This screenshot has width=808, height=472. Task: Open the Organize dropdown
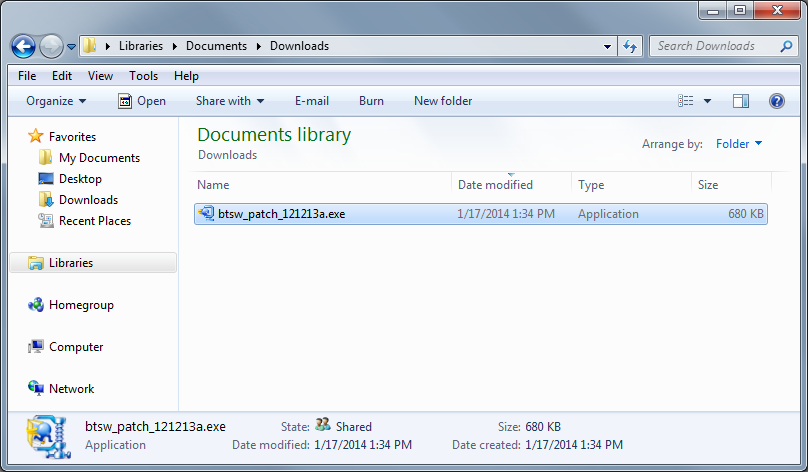tap(56, 101)
